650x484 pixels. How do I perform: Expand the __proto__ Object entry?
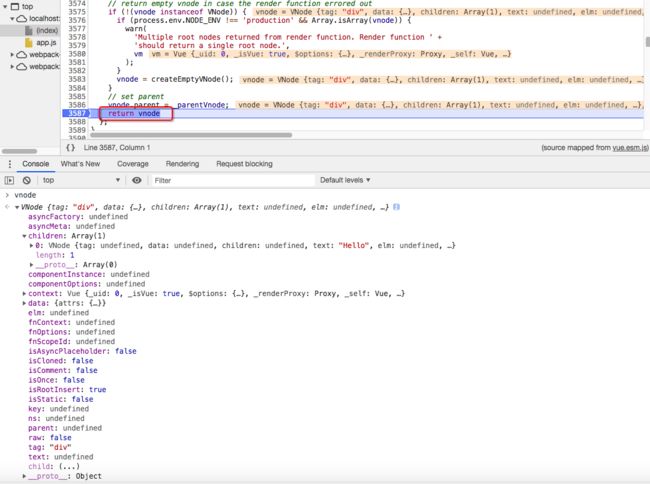(x=24, y=476)
